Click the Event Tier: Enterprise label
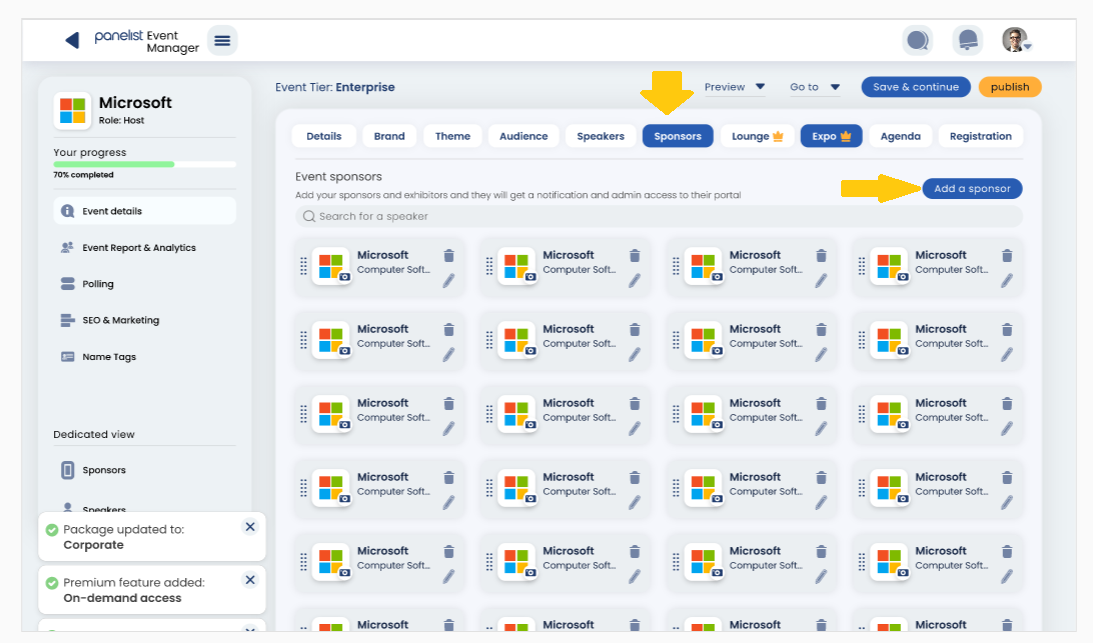Screen dimensions: 1093x643 click(335, 87)
